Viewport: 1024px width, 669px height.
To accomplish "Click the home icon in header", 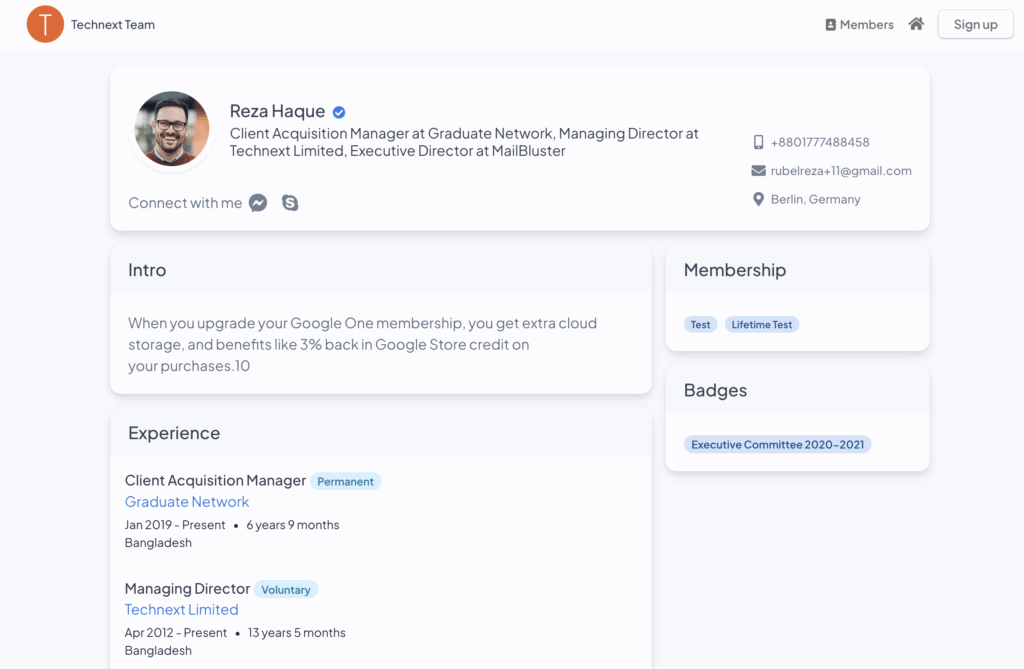I will (x=916, y=24).
